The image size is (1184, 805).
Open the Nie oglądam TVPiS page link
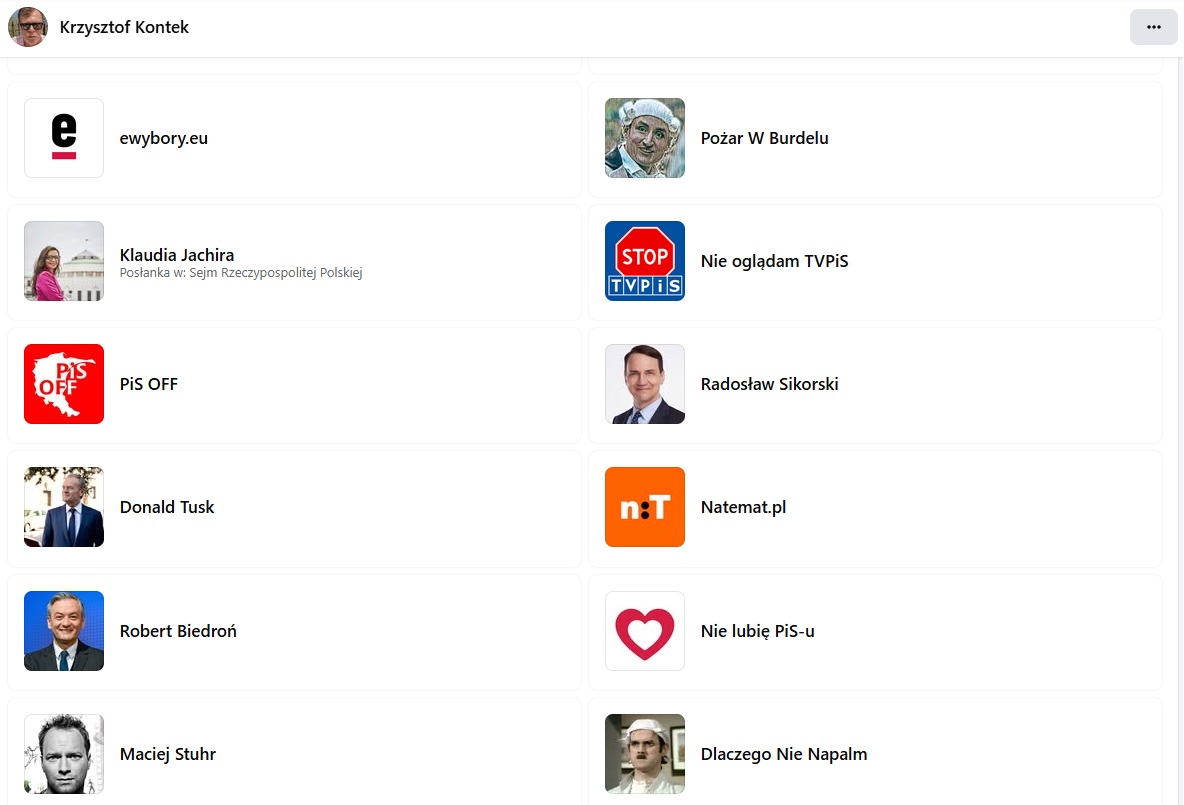[x=774, y=261]
